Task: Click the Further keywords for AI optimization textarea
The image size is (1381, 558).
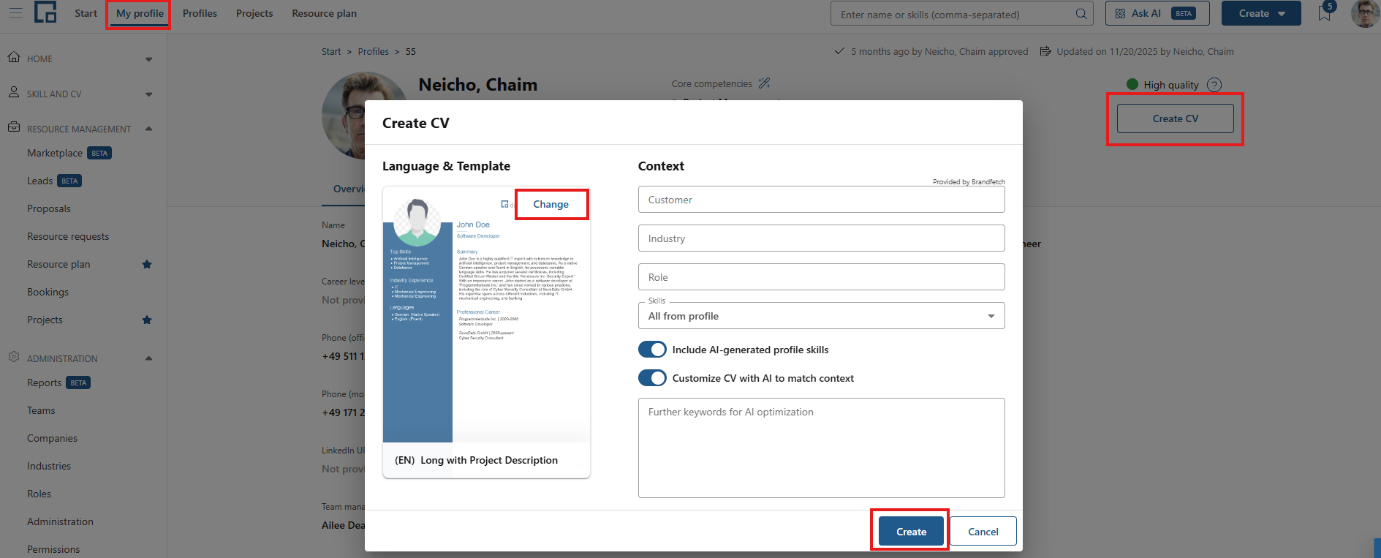Action: [821, 447]
